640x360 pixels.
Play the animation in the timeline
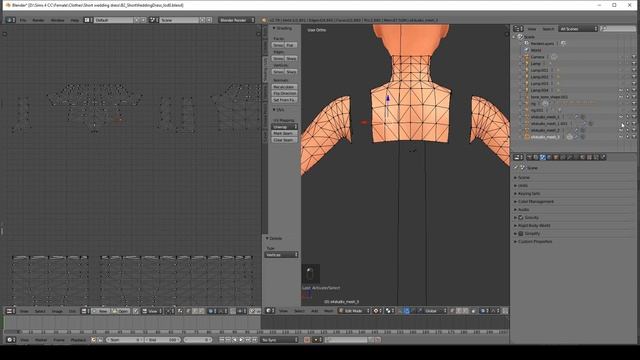tap(241, 340)
